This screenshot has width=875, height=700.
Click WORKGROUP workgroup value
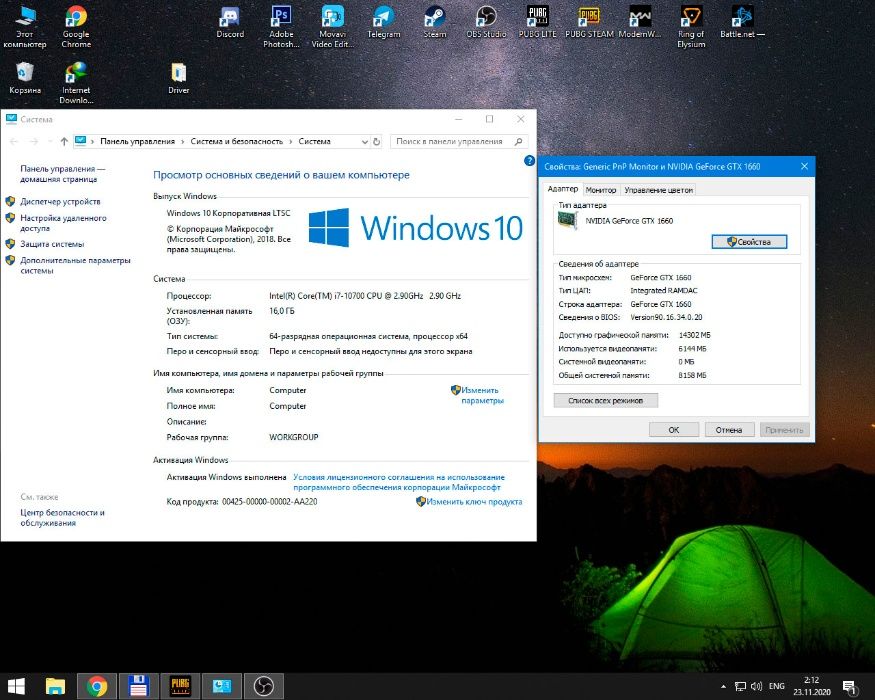tap(294, 437)
